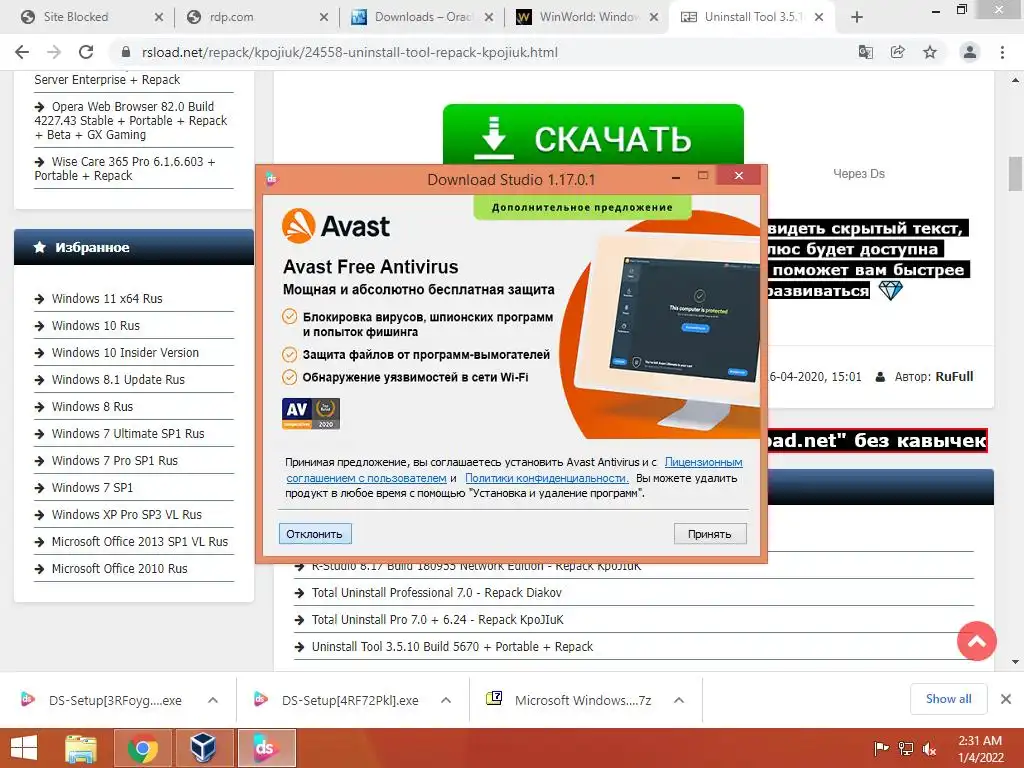1024x768 pixels.
Task: Open Microsoft Office 2010 Rus link
Action: [120, 569]
